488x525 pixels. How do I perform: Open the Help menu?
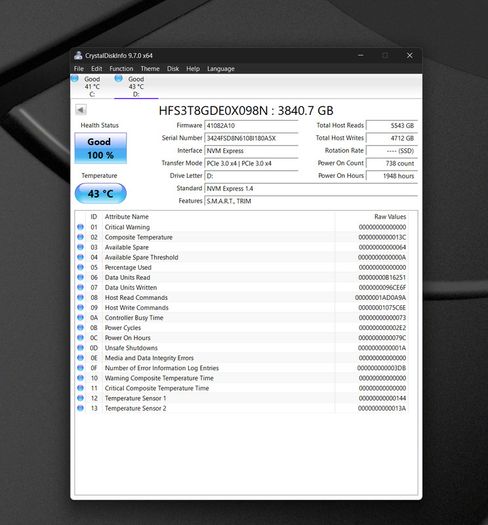193,69
